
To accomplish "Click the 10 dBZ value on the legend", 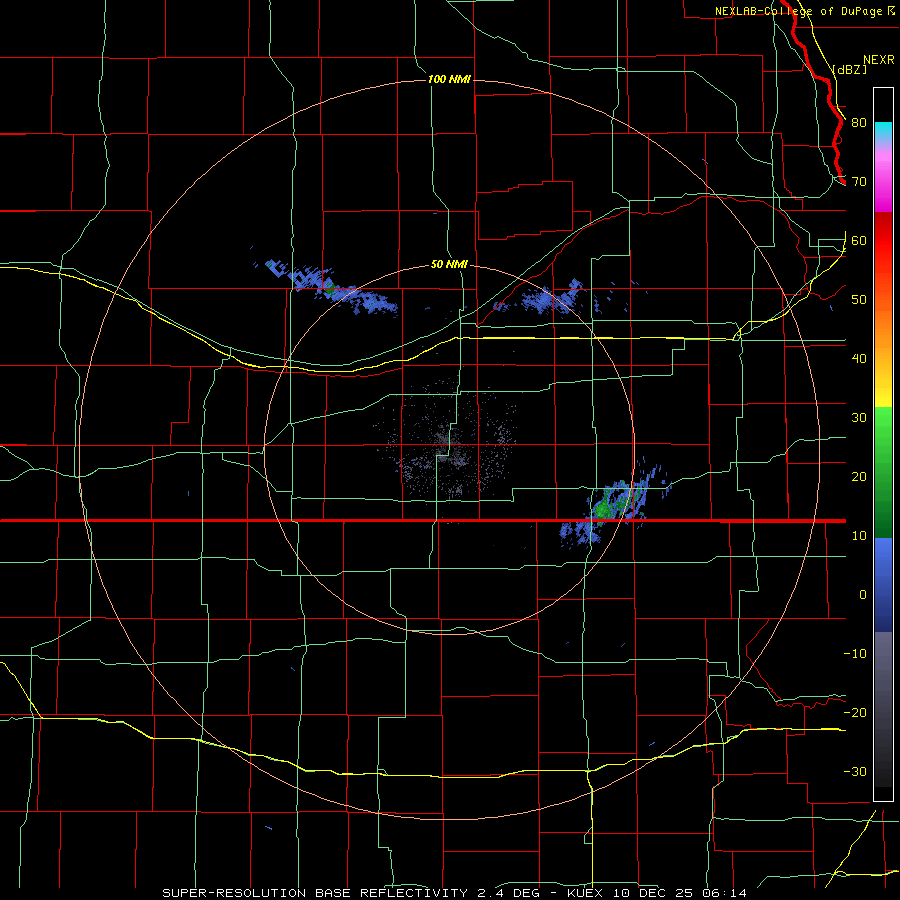I will [x=859, y=536].
